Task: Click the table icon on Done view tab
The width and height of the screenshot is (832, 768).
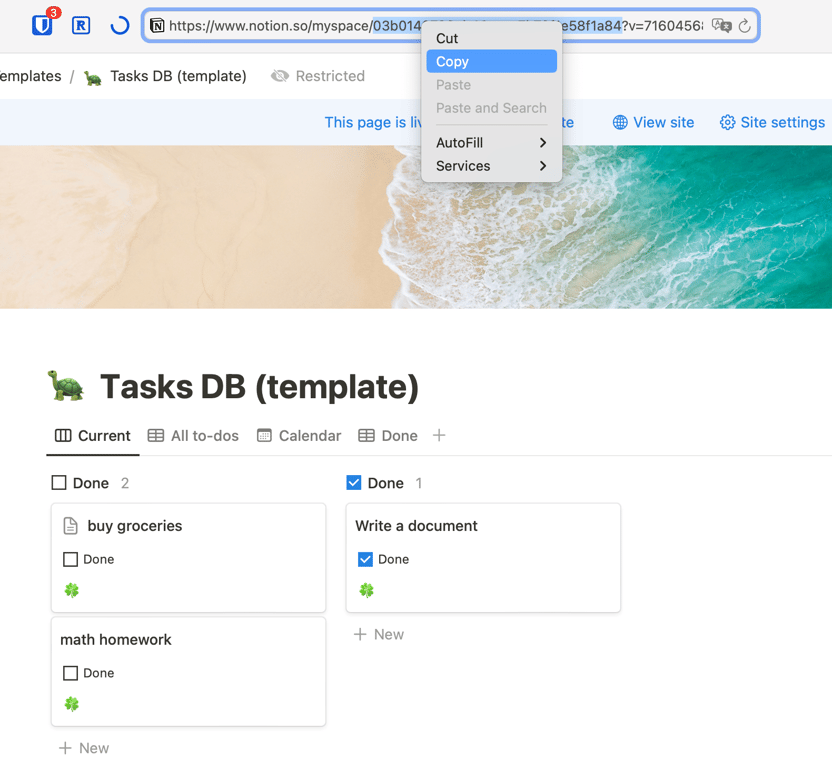Action: [x=366, y=436]
